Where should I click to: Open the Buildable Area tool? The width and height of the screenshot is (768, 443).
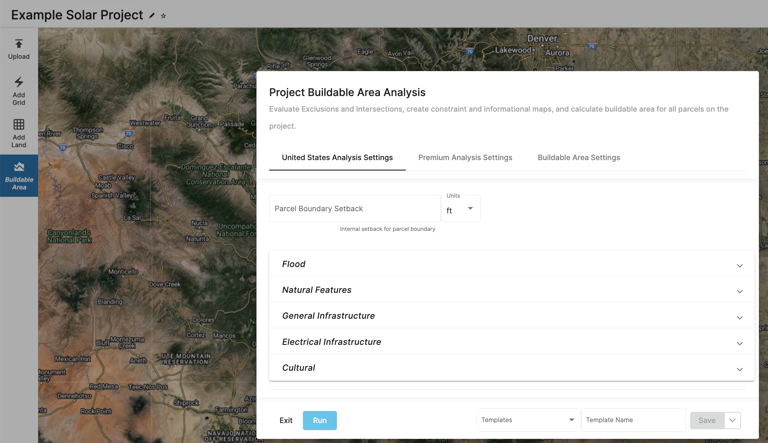click(19, 176)
